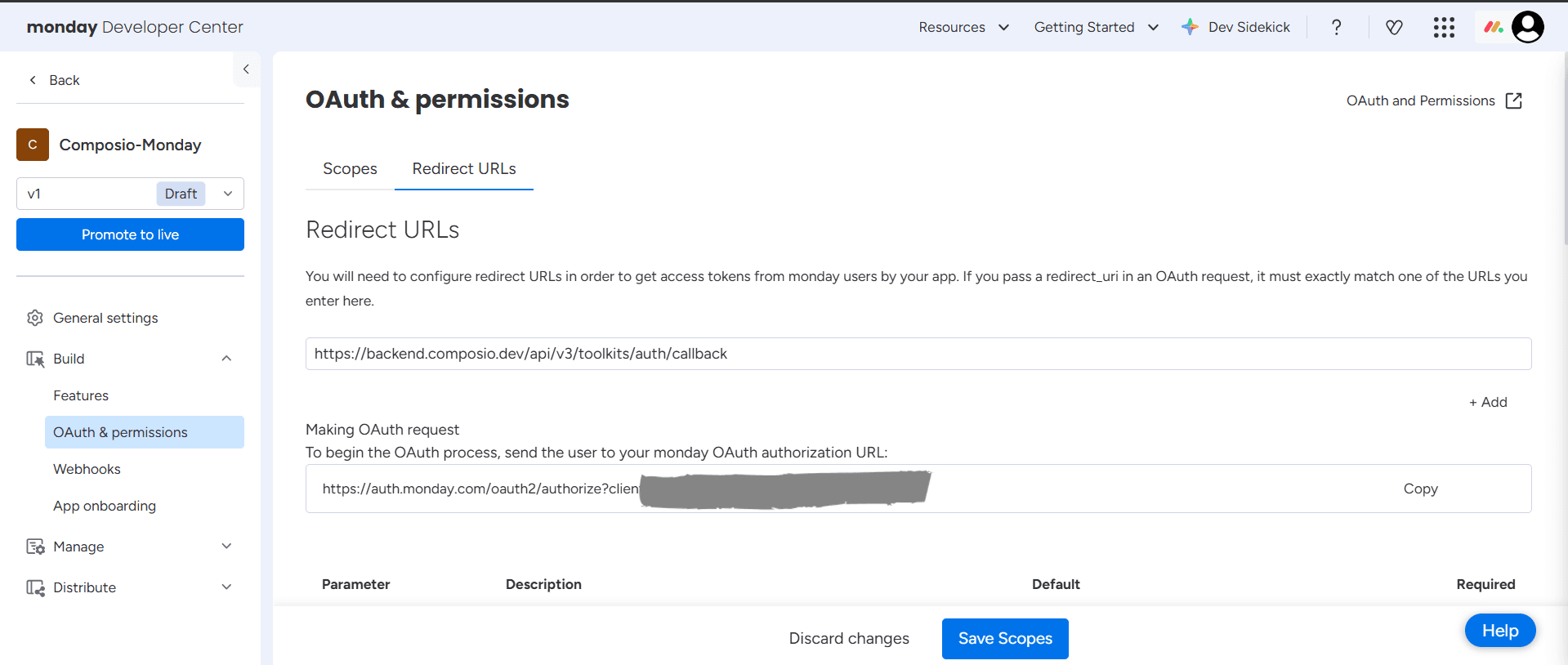
Task: Click the Save Scopes button
Action: 1005,638
